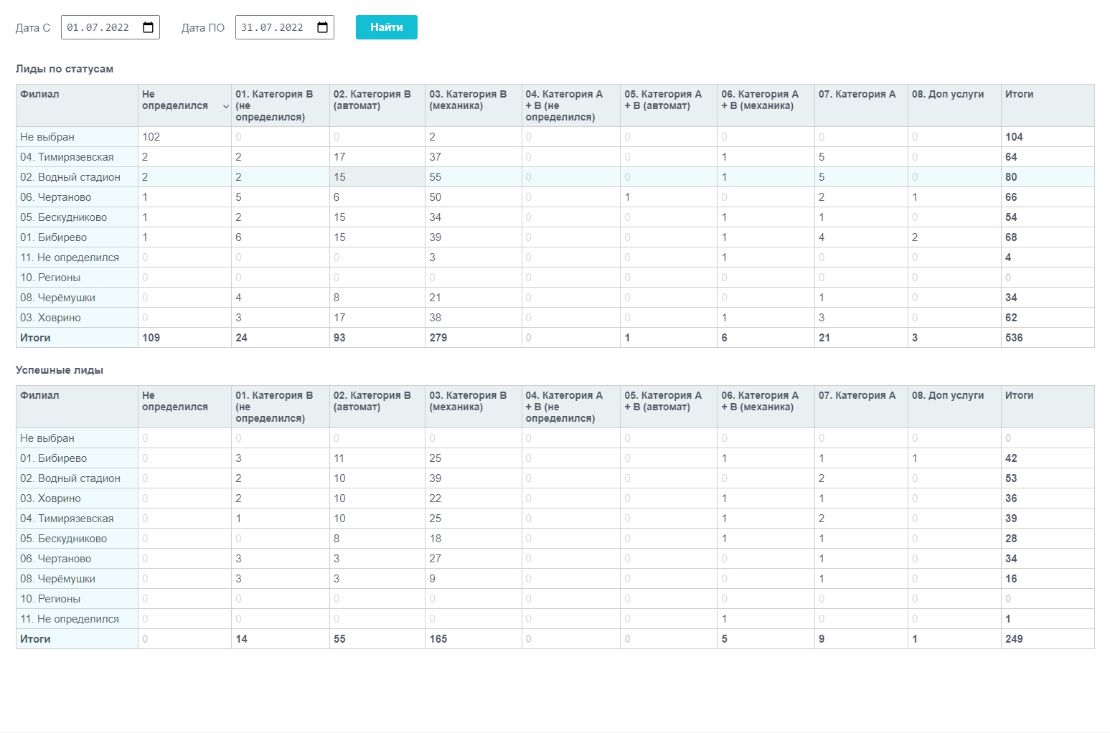Click Филиал column header in Лиды по статусам table

coord(40,95)
